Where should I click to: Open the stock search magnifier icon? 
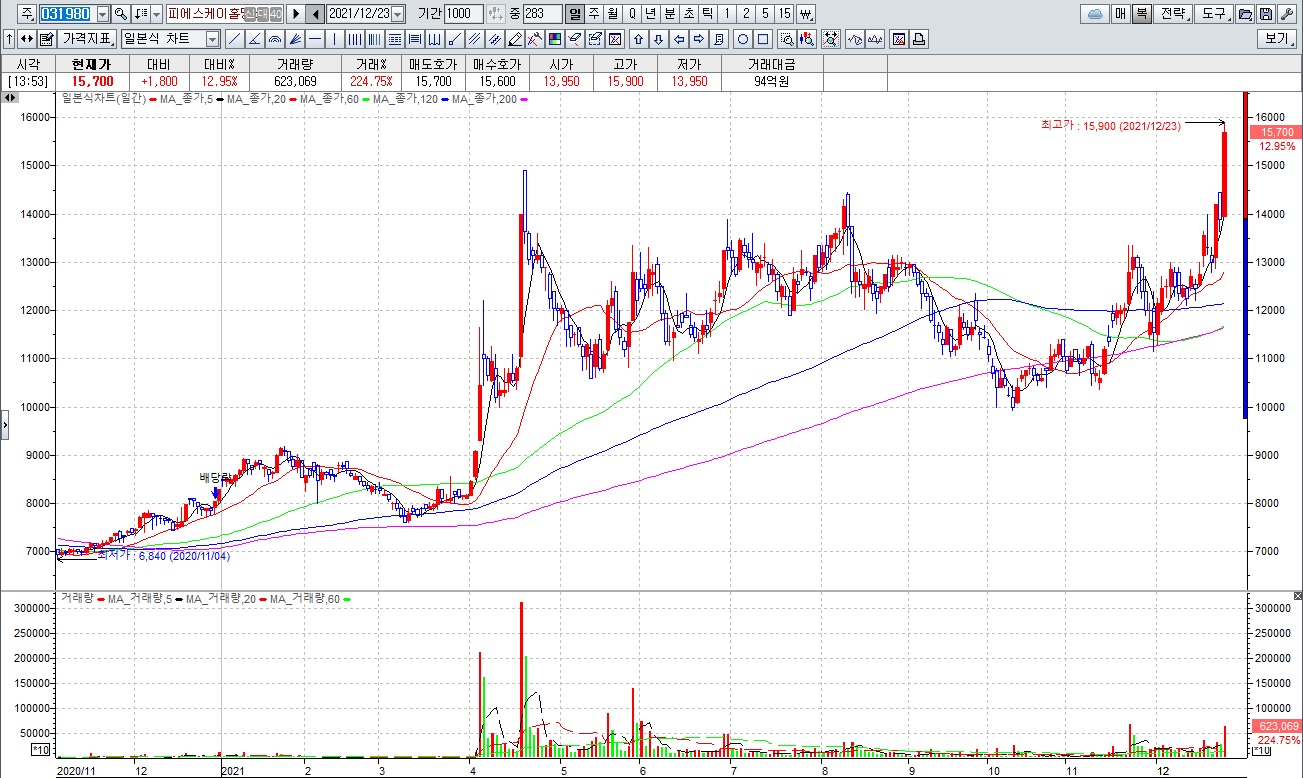point(121,14)
